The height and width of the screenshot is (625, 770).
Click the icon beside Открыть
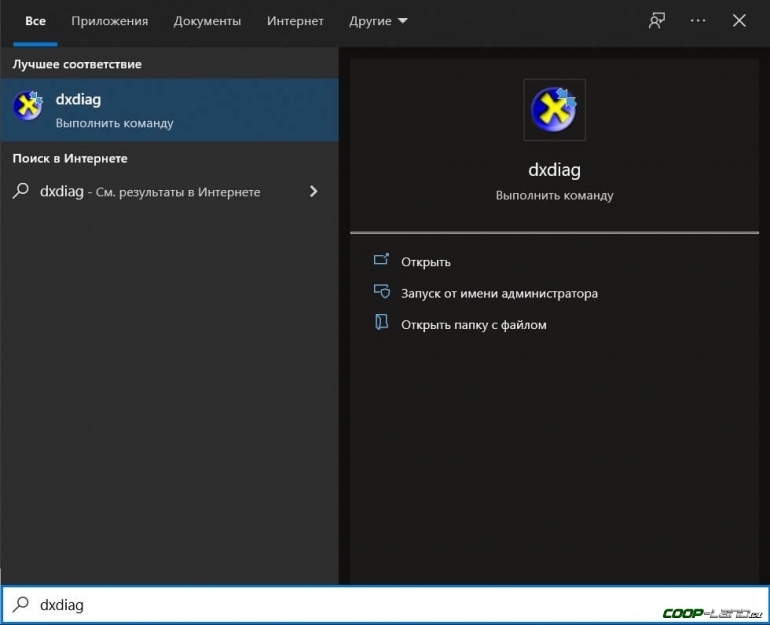(x=381, y=261)
